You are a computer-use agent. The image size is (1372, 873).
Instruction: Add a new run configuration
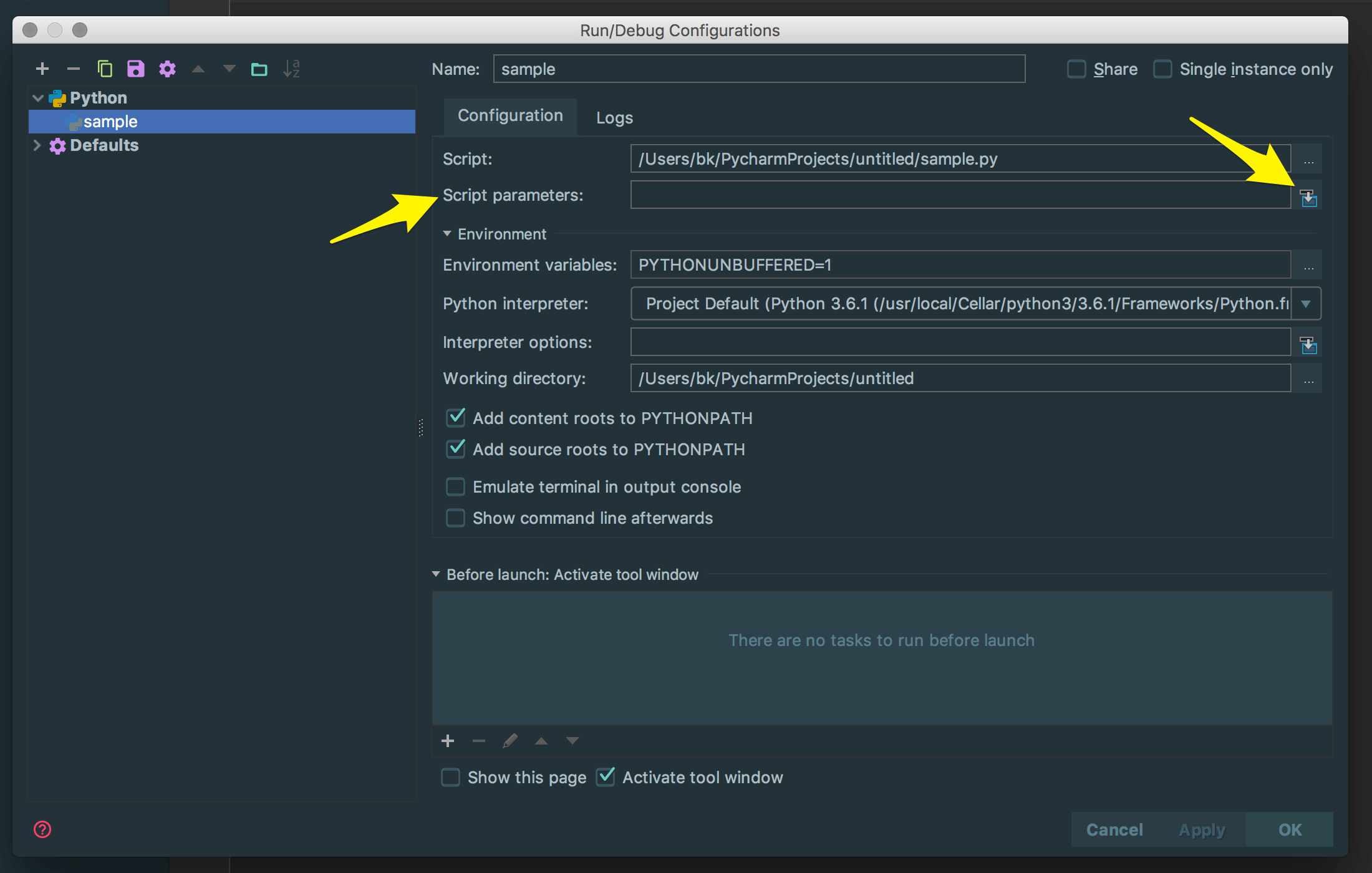tap(42, 69)
